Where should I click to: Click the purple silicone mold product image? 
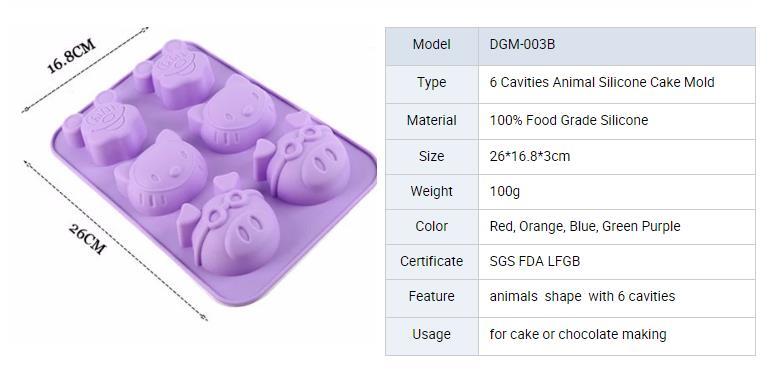point(214,170)
